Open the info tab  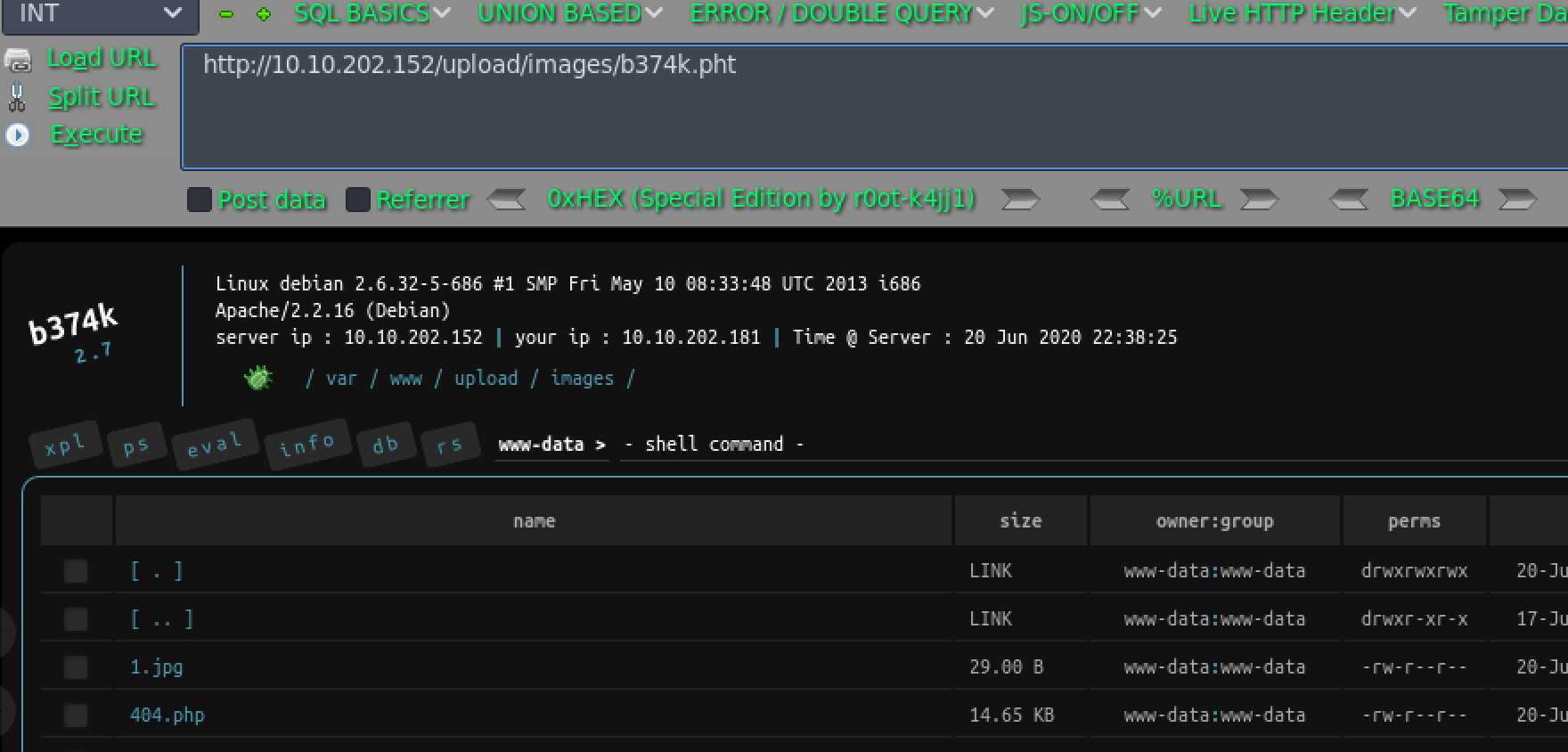pyautogui.click(x=307, y=443)
